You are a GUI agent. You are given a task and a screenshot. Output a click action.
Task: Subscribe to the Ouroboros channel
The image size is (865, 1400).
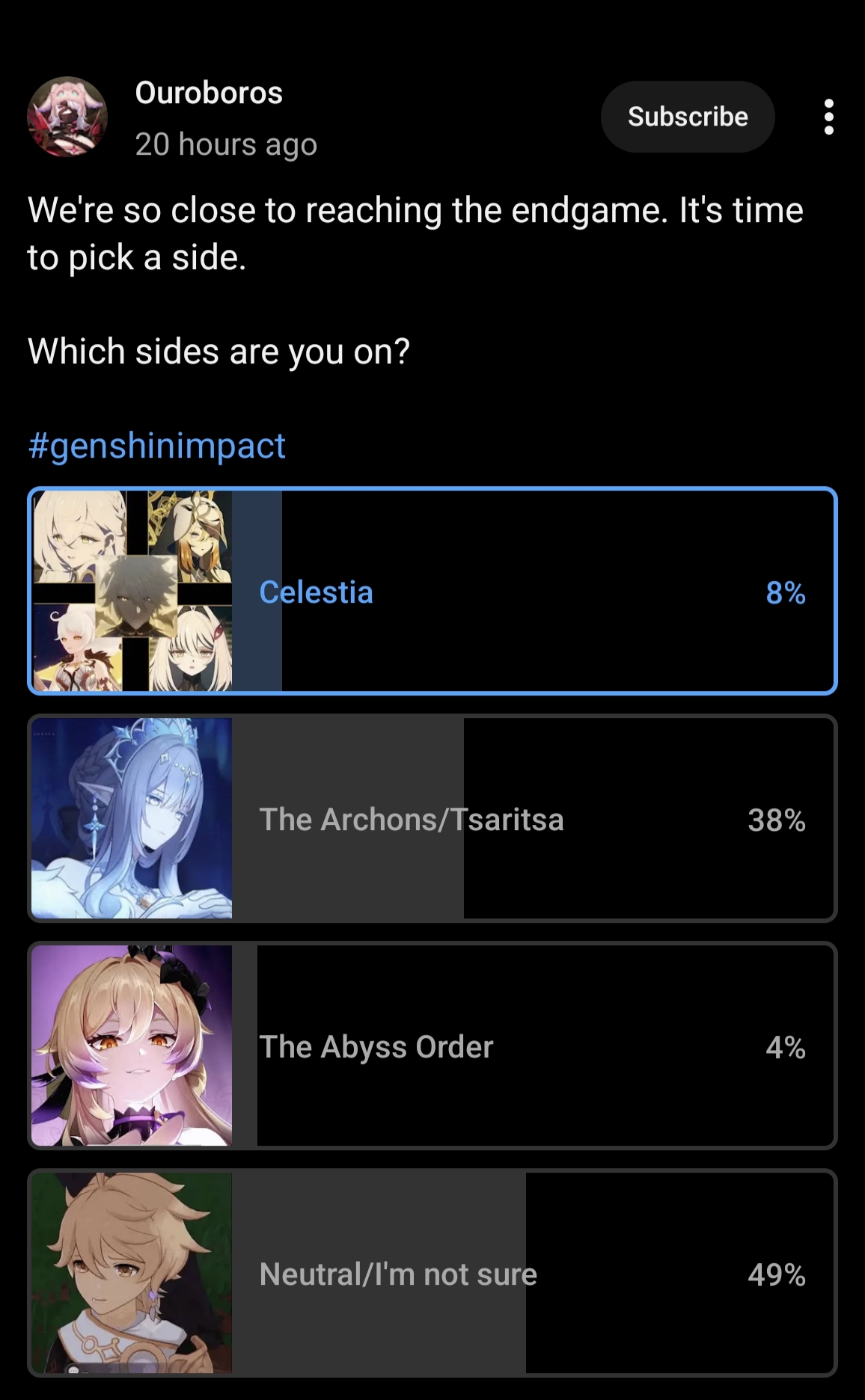click(688, 117)
